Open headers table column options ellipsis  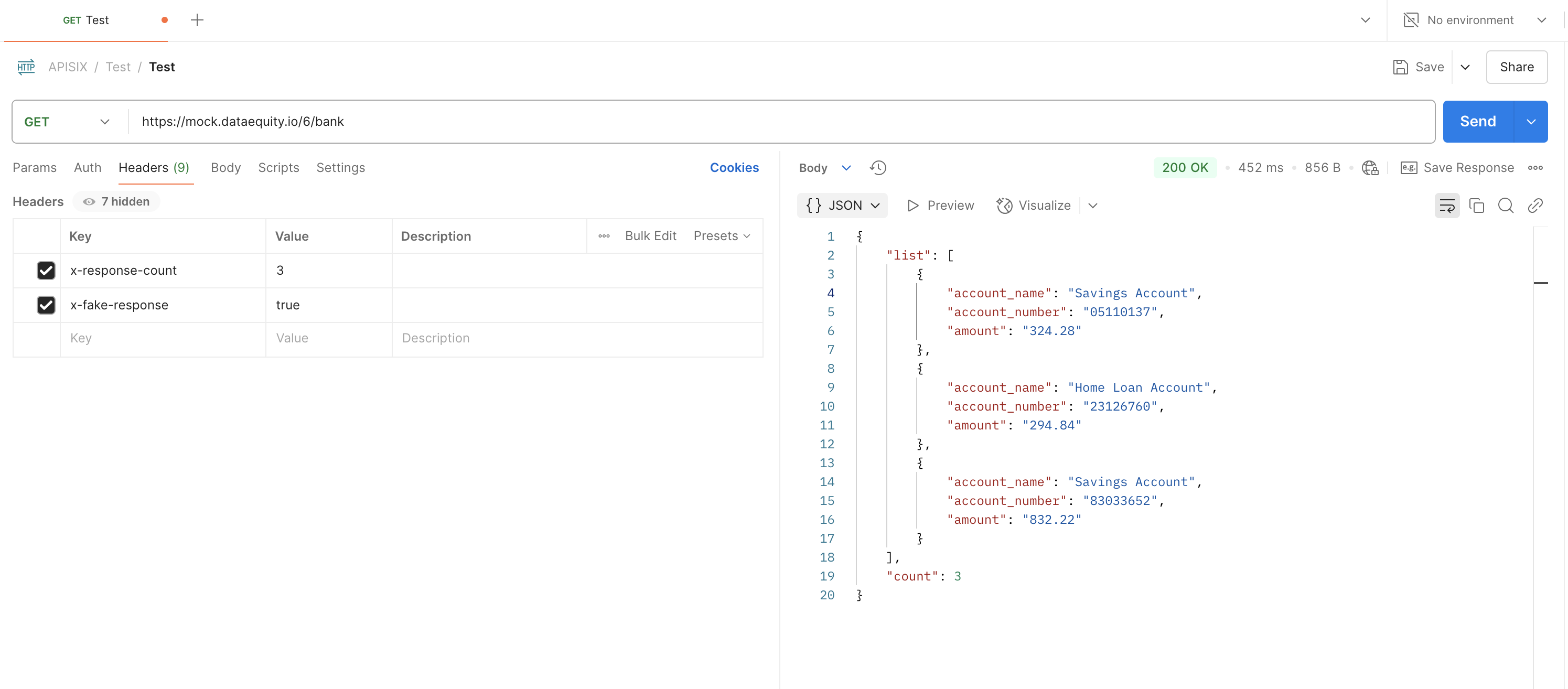point(603,236)
